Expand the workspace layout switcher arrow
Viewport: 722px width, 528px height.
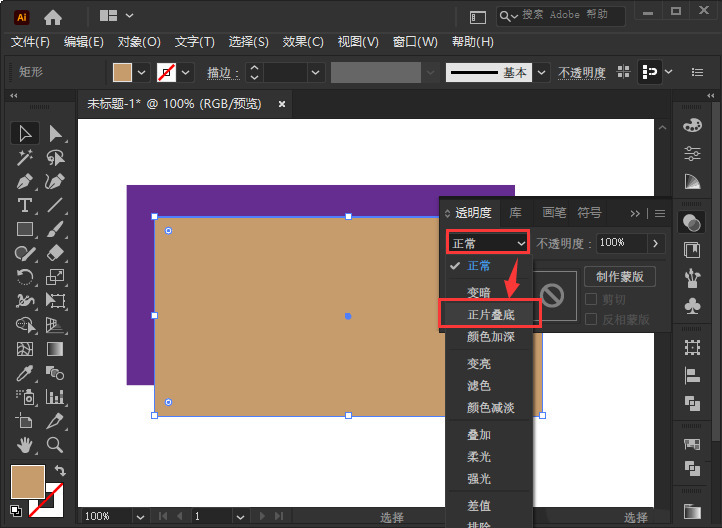tap(129, 16)
